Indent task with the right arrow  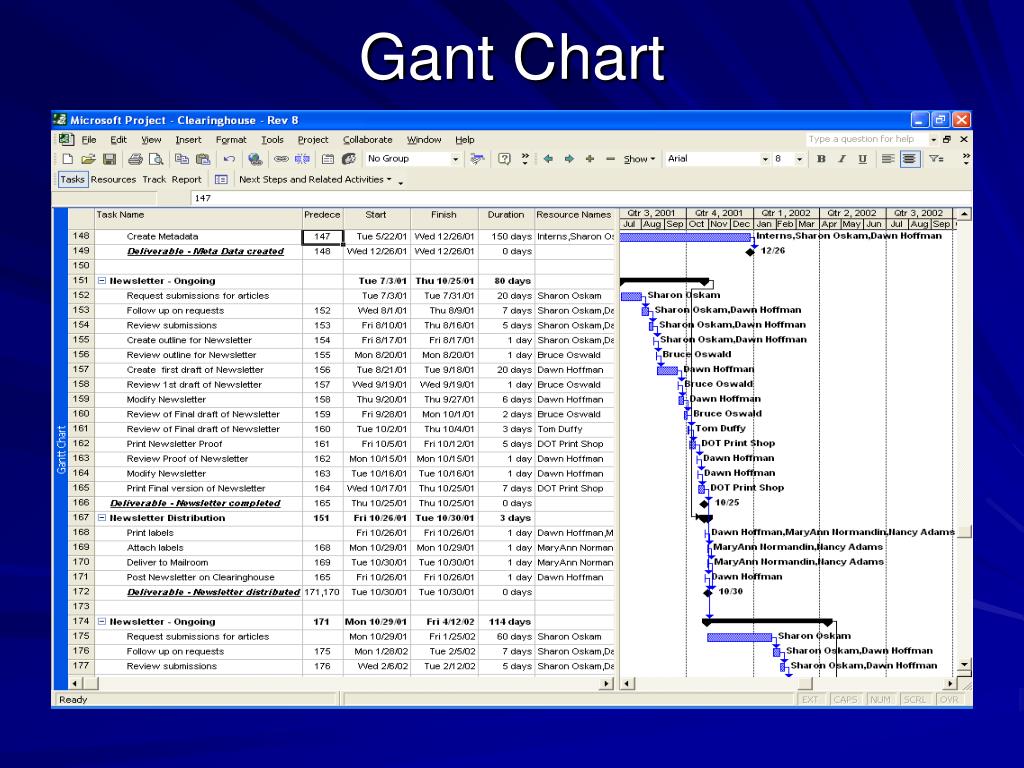(569, 159)
